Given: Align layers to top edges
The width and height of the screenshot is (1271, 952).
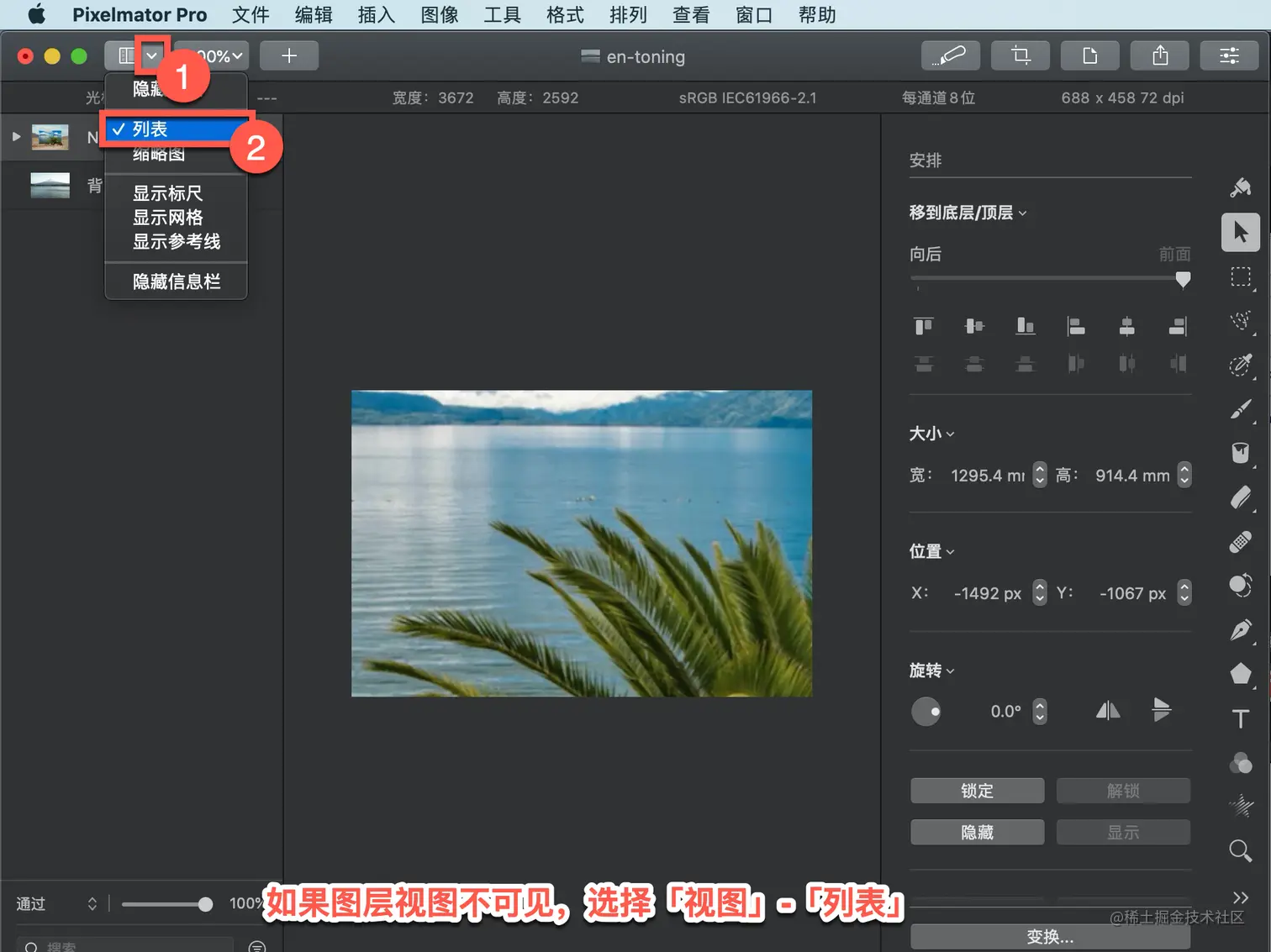Looking at the screenshot, I should coord(924,326).
